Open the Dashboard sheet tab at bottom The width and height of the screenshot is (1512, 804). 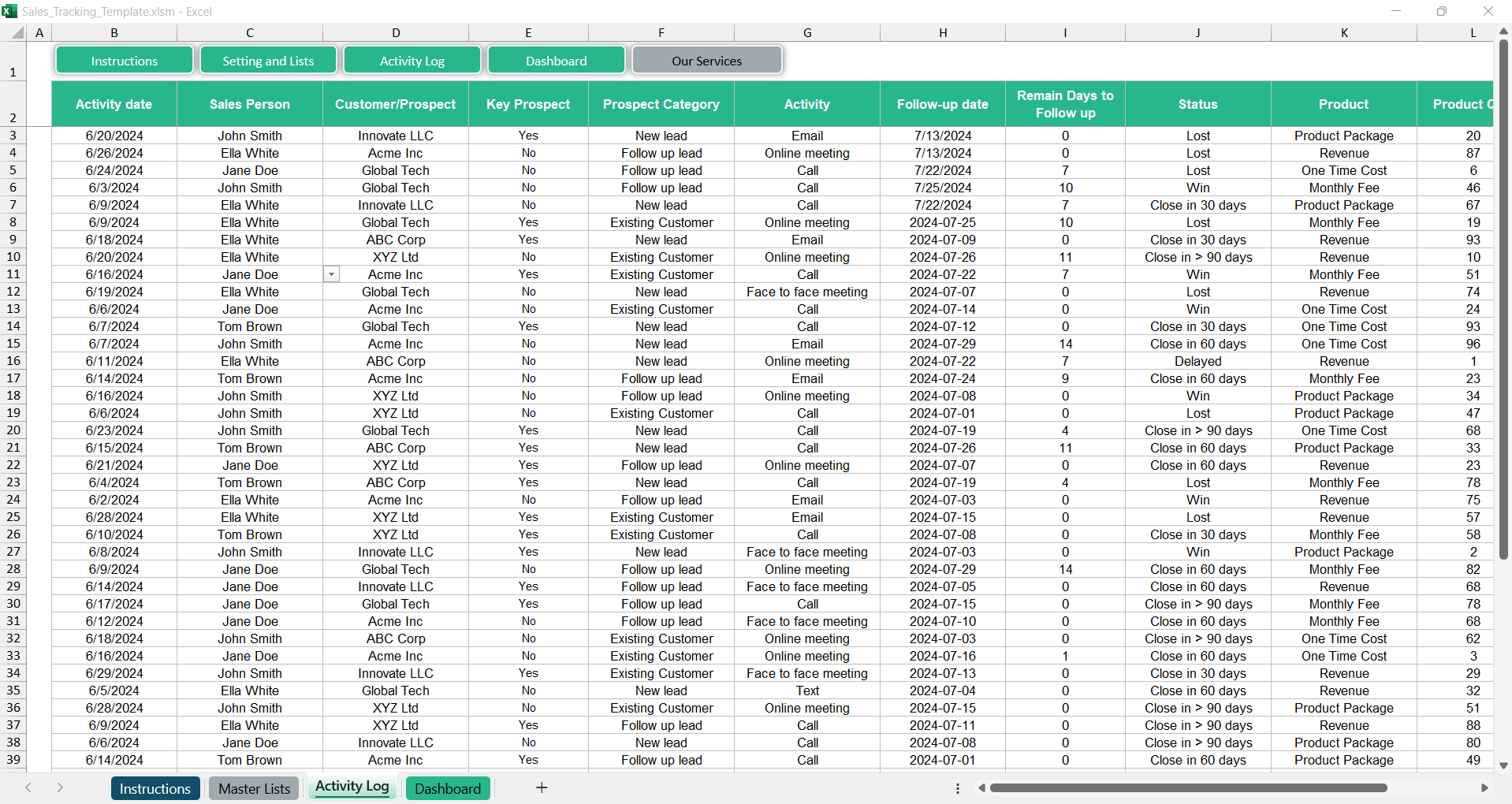point(447,788)
